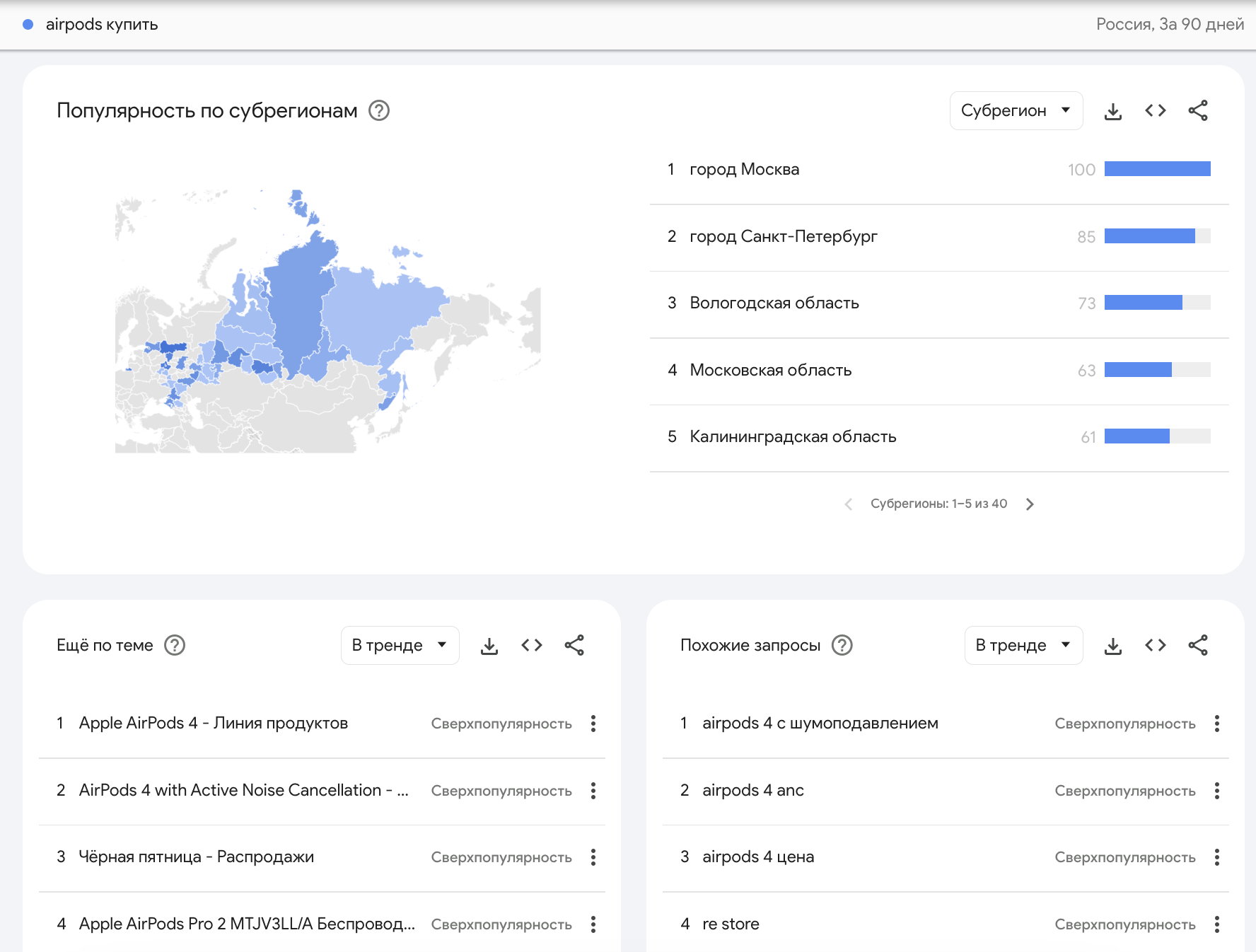1256x952 pixels.
Task: Open more options for airpods 4 anc
Action: [1217, 791]
